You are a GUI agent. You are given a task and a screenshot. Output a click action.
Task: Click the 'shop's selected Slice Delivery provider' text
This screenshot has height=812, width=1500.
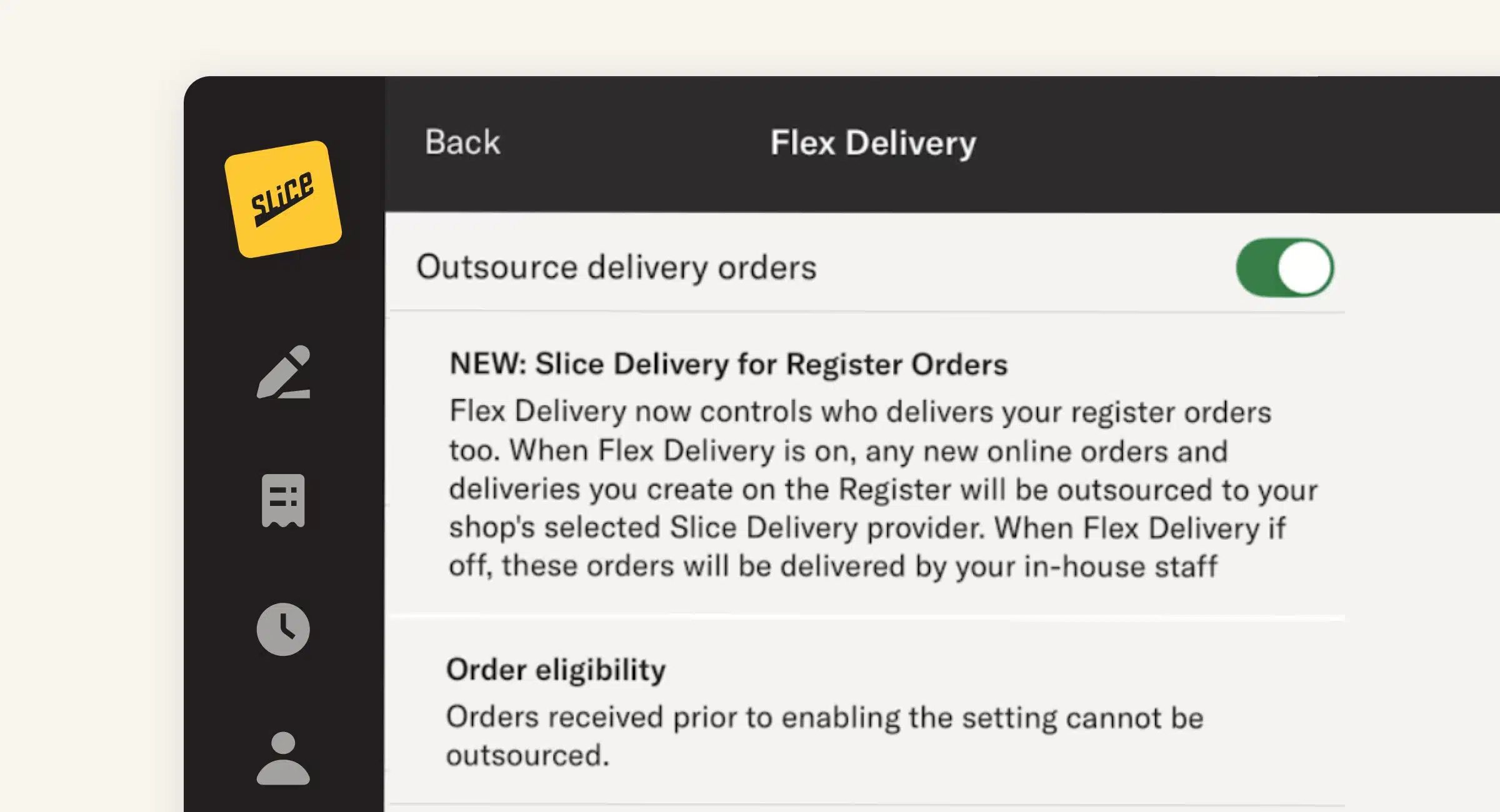pyautogui.click(x=716, y=528)
